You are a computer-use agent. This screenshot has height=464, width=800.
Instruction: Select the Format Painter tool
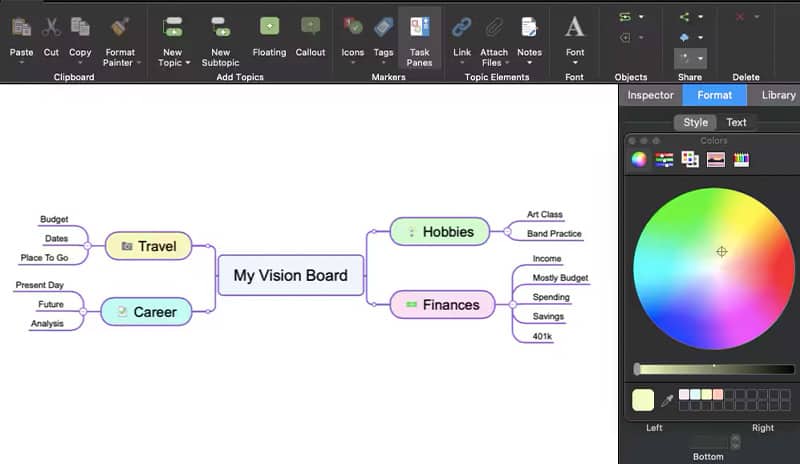pos(120,28)
